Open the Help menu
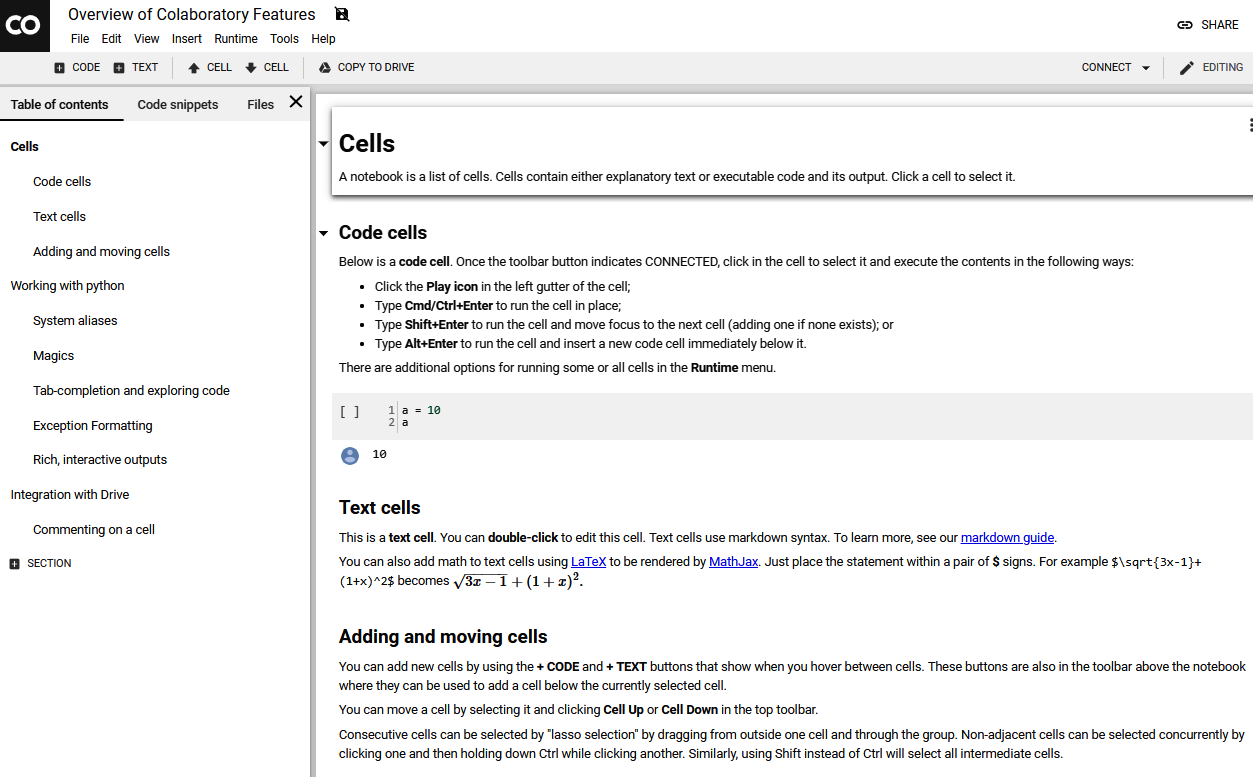Screen dimensions: 1253x777 [x=323, y=39]
